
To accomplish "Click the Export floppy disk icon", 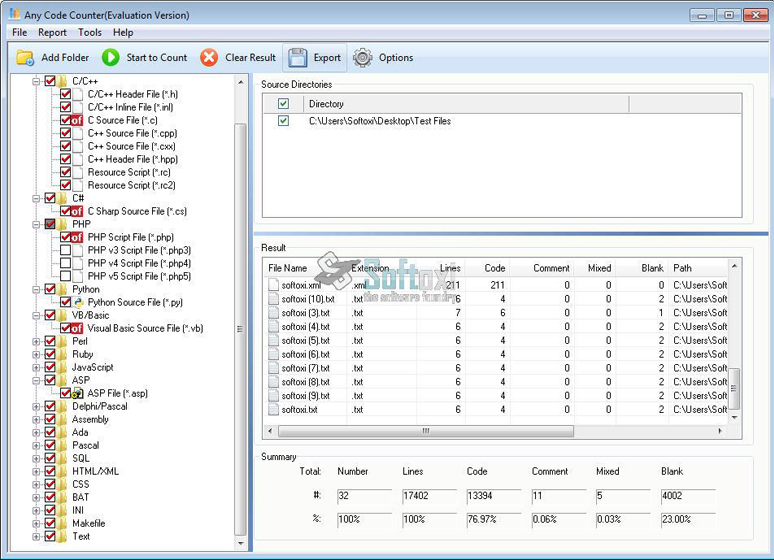I will pyautogui.click(x=297, y=58).
